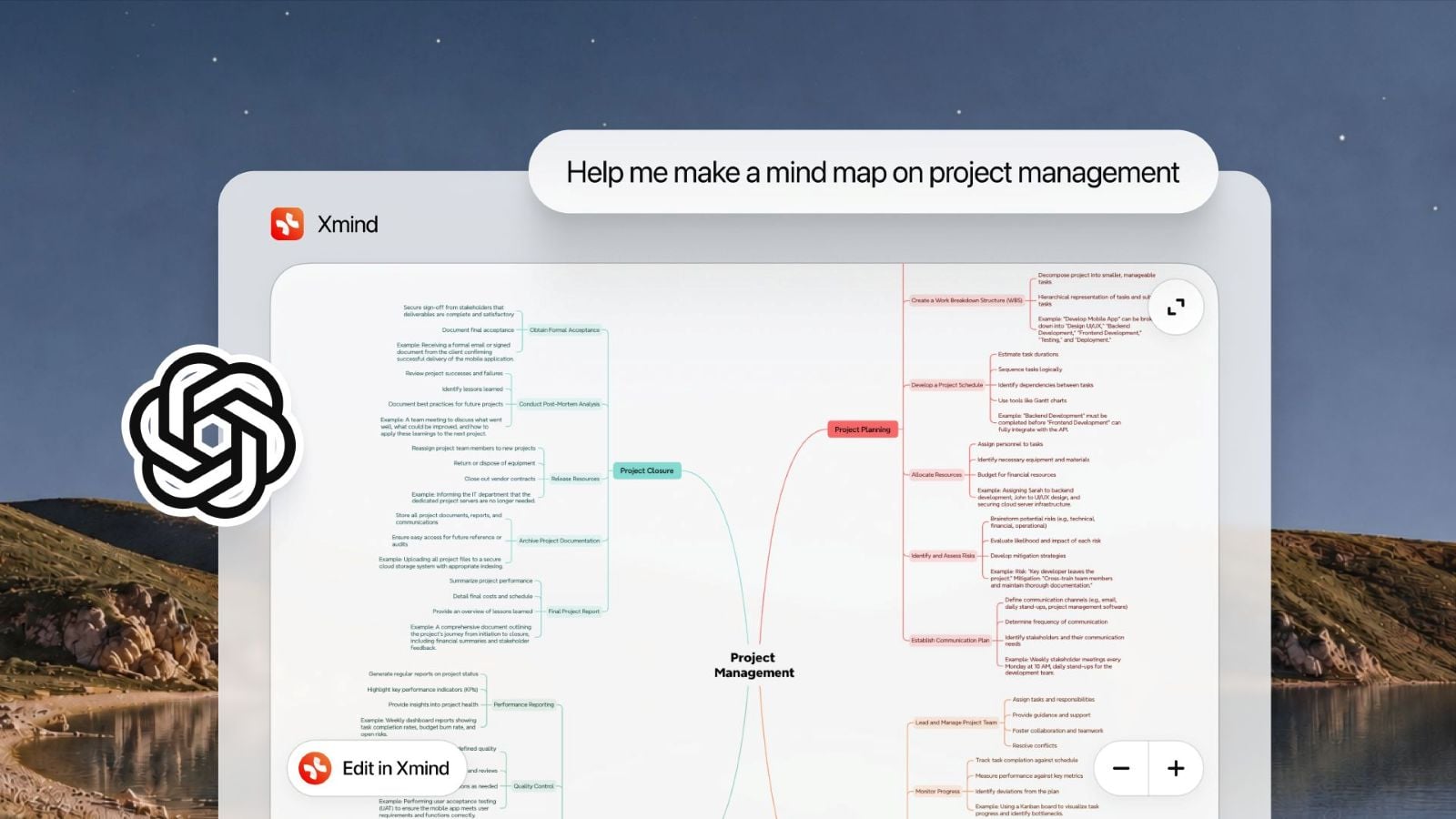1456x819 pixels.
Task: Click 'Review project successes and failures' topic
Action: (454, 373)
